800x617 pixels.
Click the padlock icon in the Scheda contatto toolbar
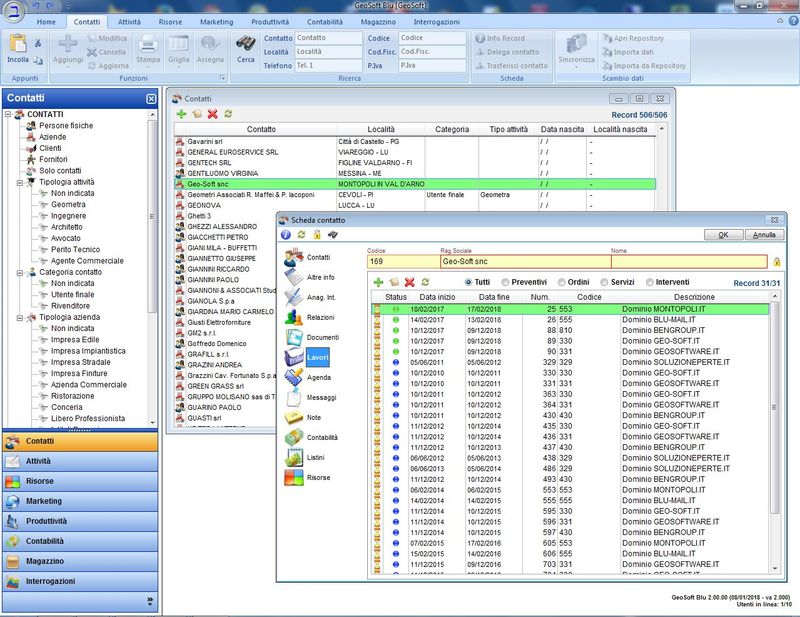tap(317, 235)
